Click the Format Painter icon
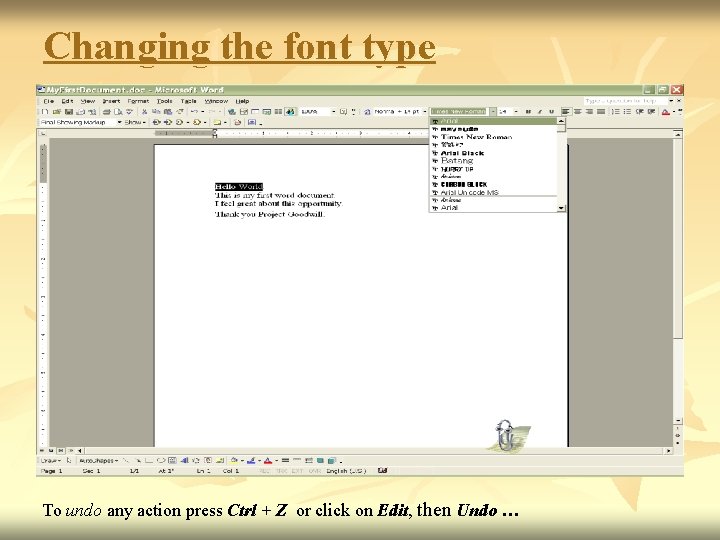720x540 pixels. click(180, 112)
